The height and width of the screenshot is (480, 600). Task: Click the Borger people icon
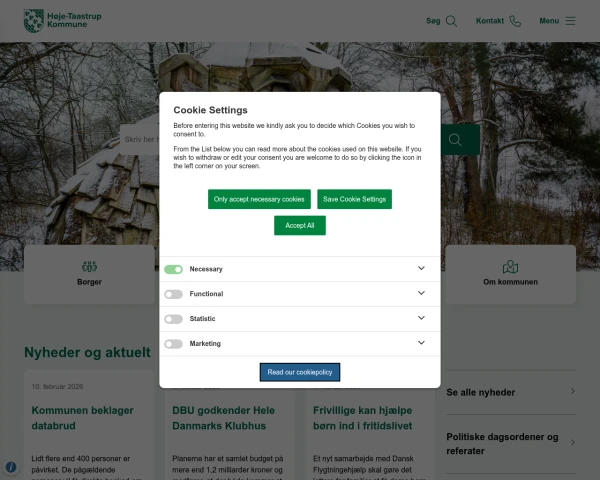coord(89,266)
